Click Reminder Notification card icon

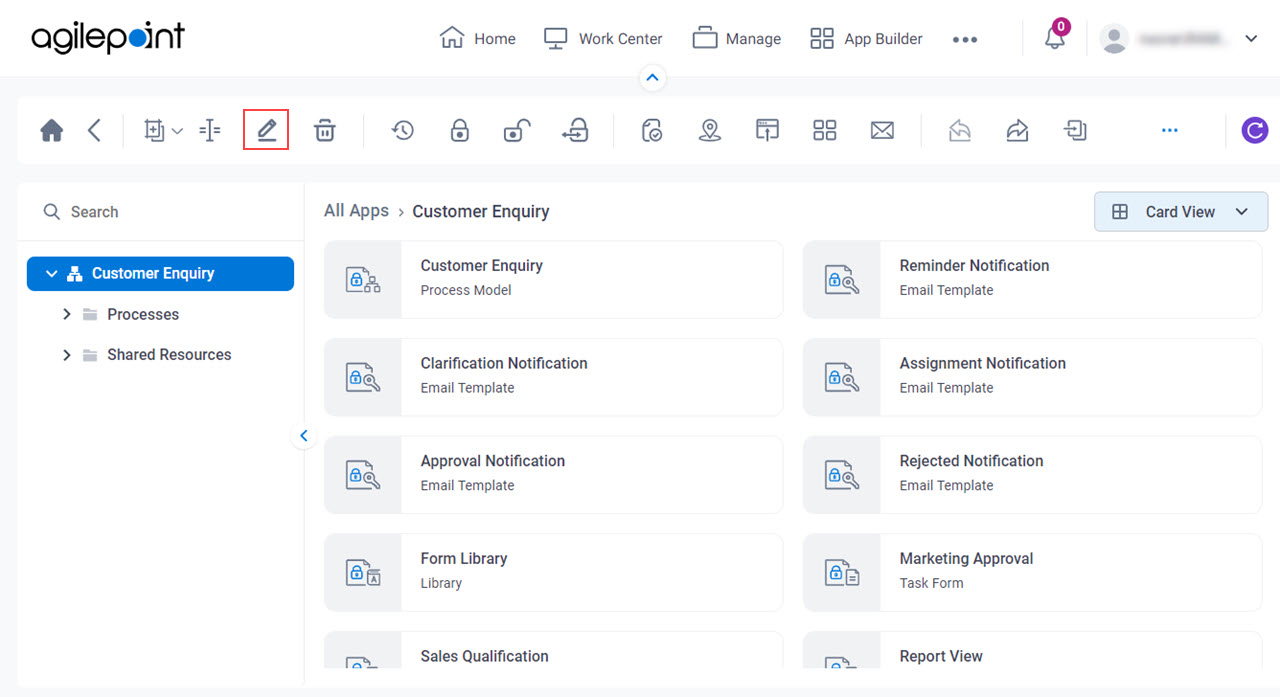click(842, 280)
